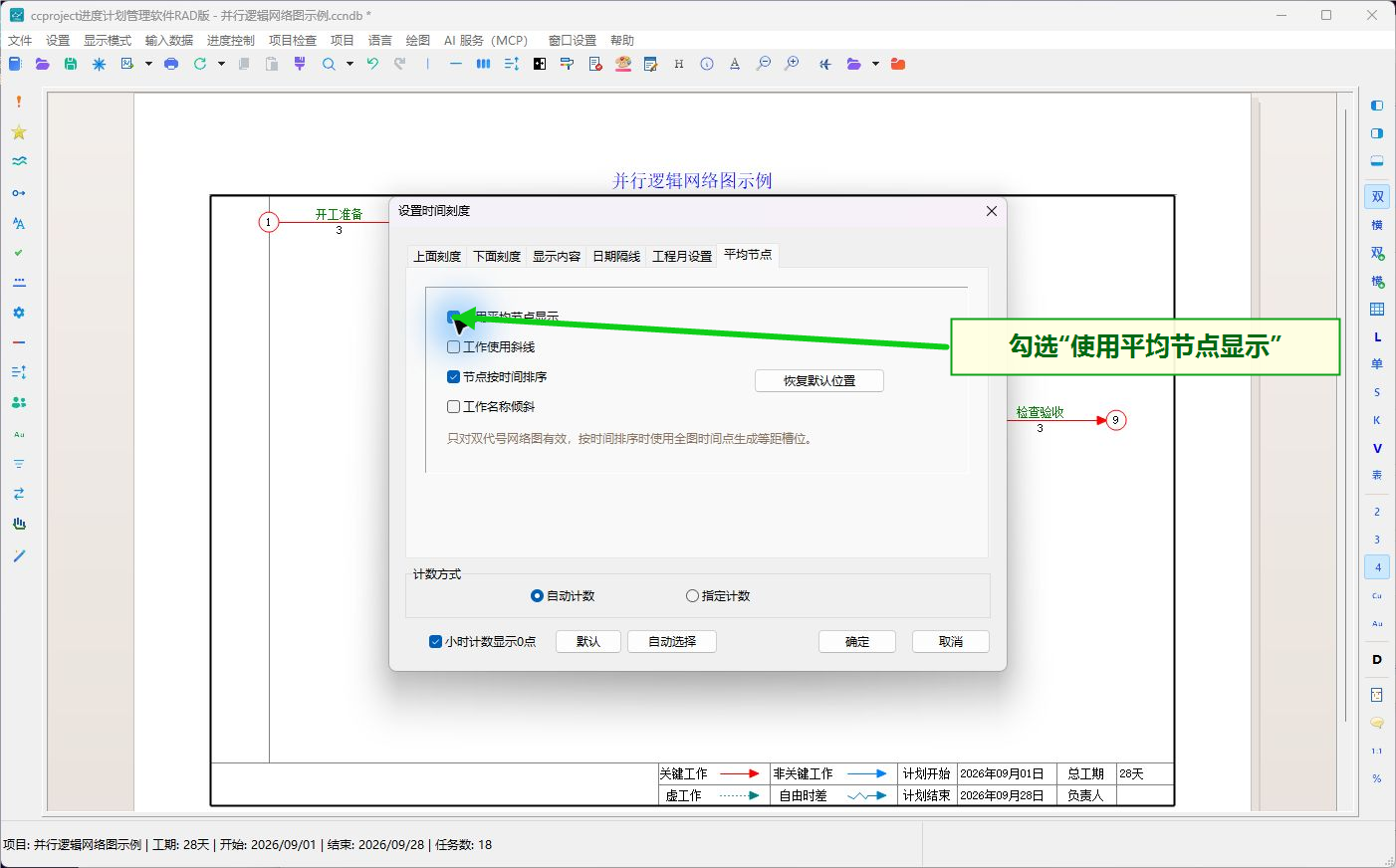Click the info circle icon in toolbar
Screen dimensions: 1396x868
coord(707,64)
